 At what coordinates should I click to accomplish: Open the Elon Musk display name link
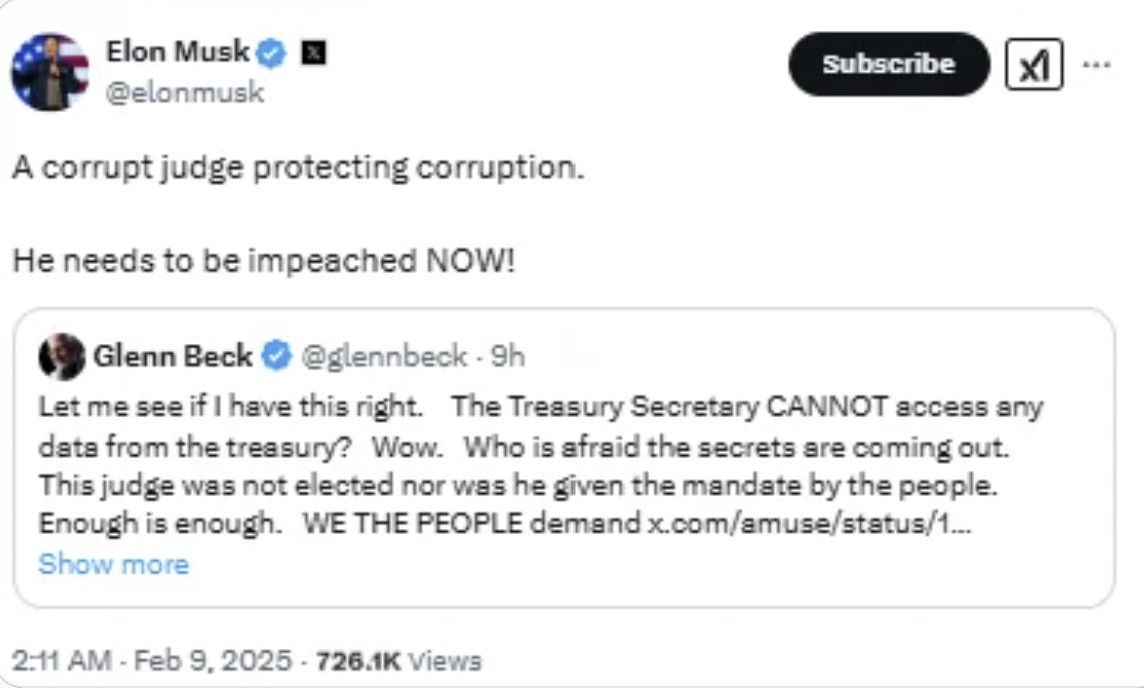point(178,52)
